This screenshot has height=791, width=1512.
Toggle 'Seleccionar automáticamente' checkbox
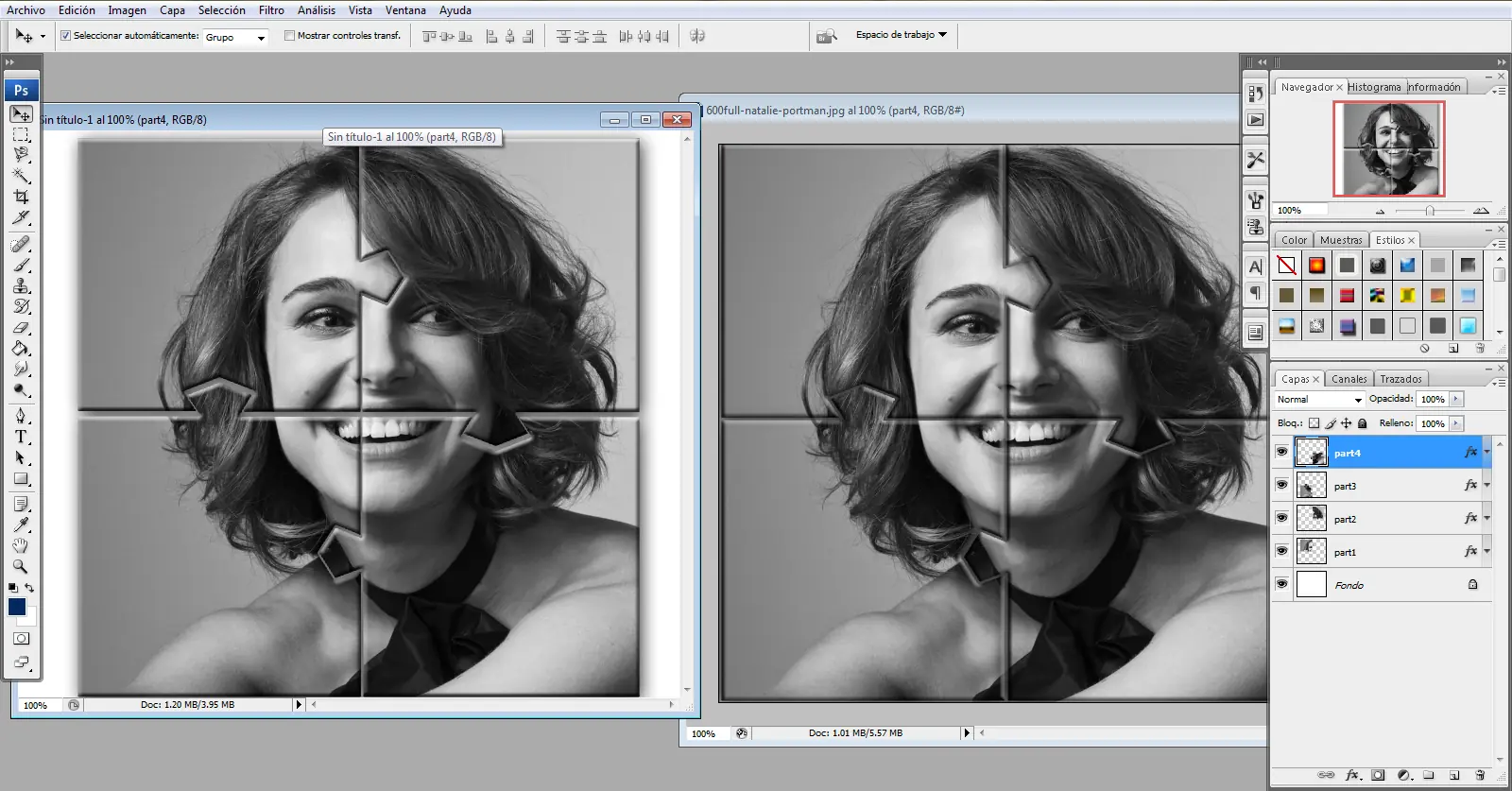(x=65, y=36)
